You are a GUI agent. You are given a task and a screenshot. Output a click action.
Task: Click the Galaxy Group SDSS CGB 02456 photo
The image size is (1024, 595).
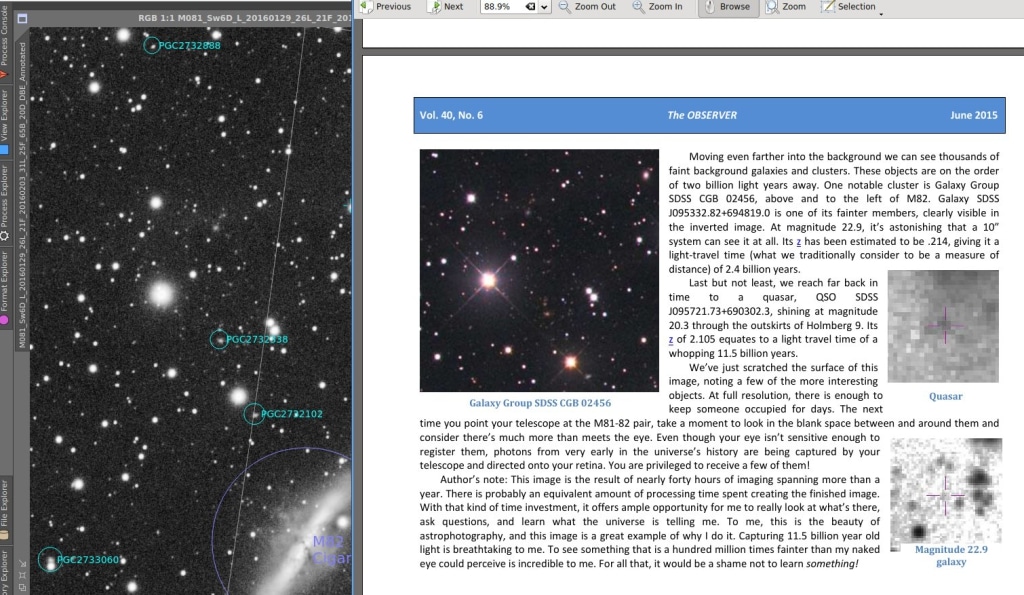(x=539, y=270)
